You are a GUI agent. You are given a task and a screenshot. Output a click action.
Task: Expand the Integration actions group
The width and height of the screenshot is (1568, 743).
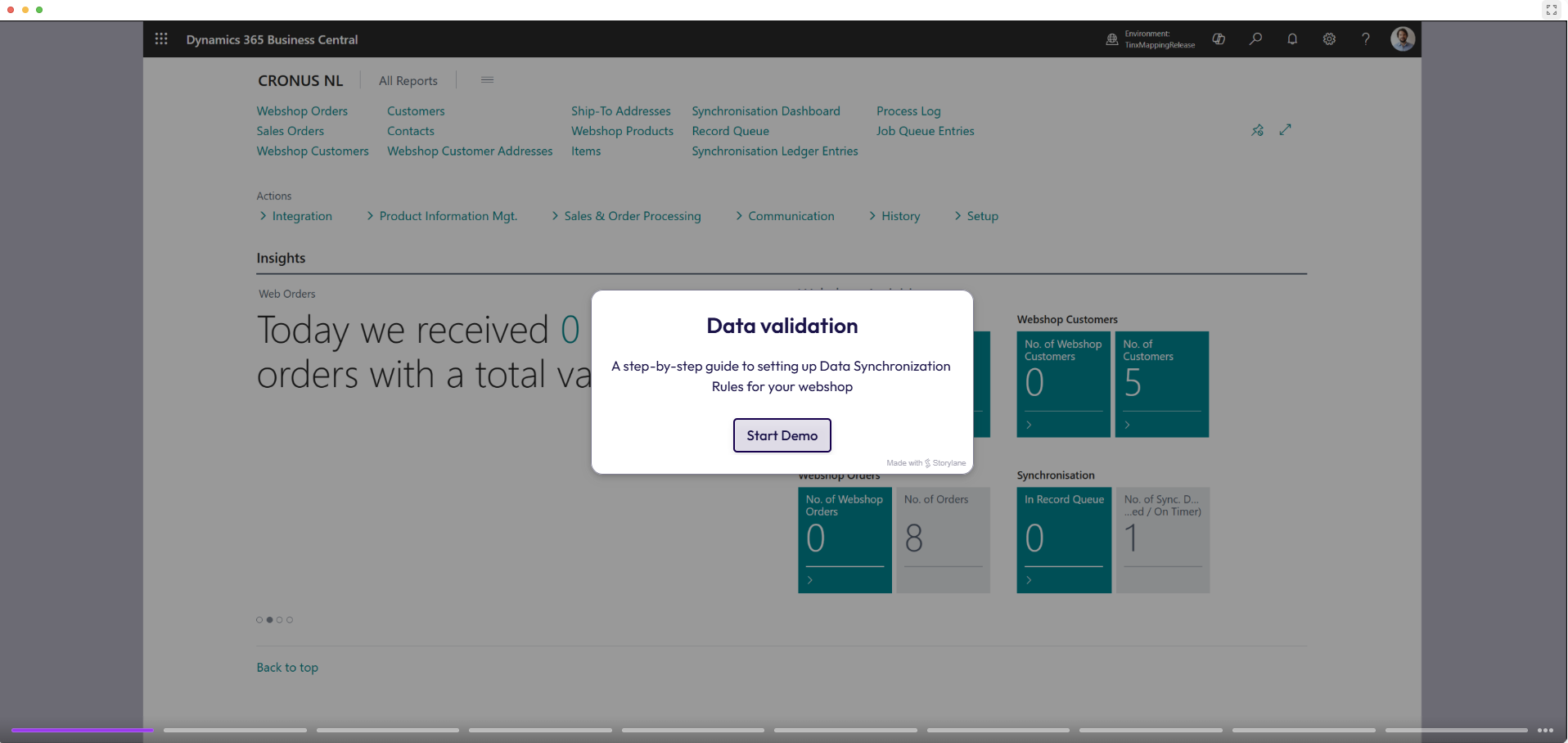click(x=295, y=216)
